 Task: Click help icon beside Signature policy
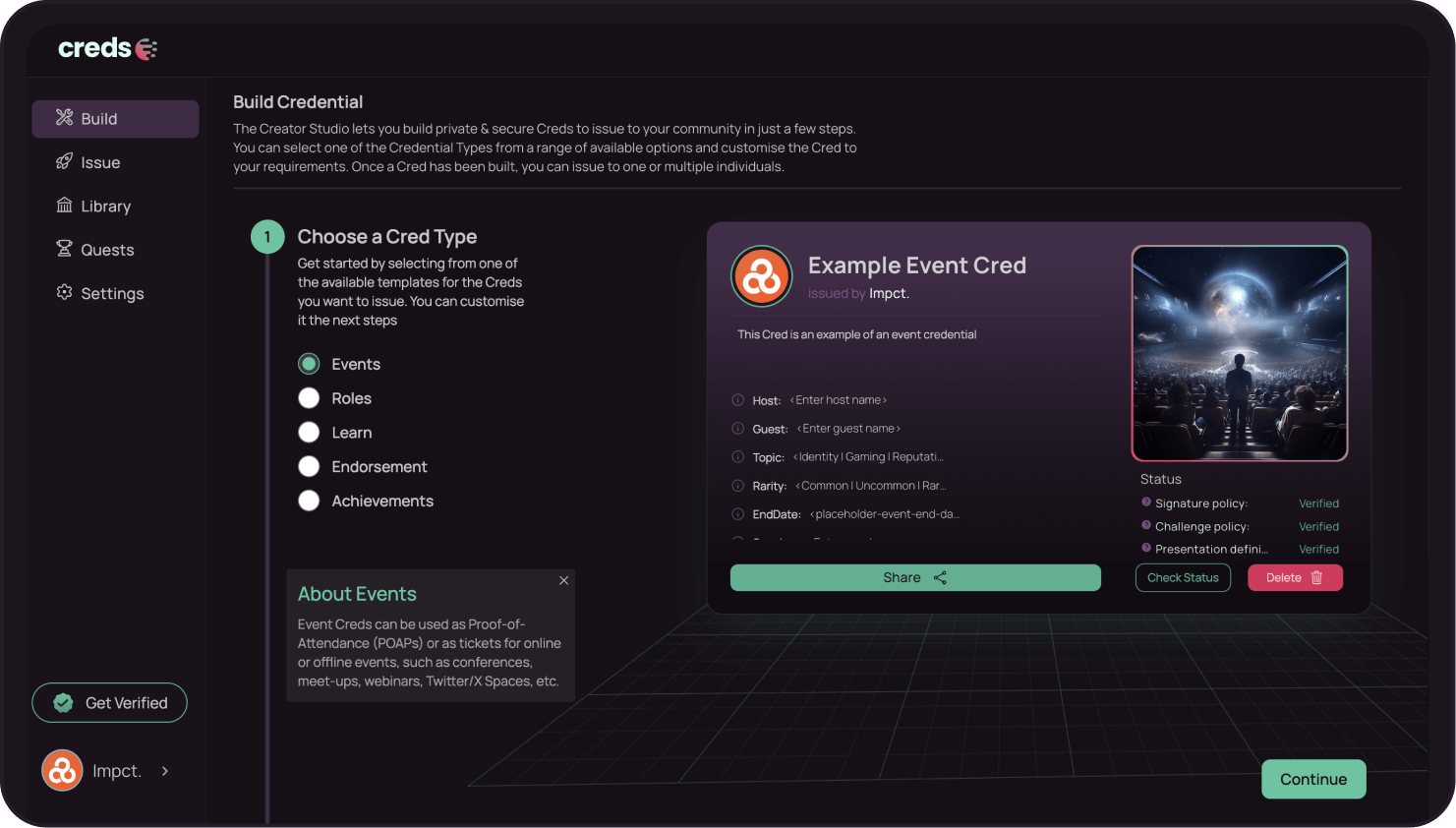tap(1146, 503)
